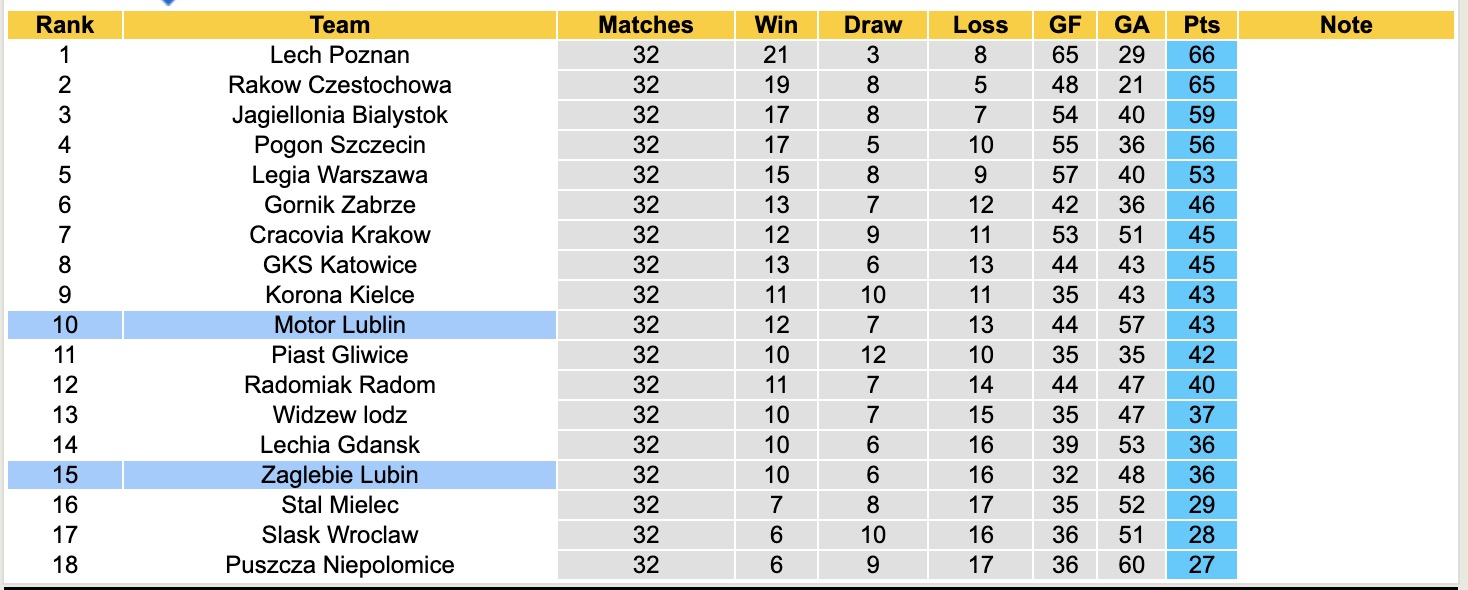Screen dimensions: 1468x590
Task: Click the GF column header
Action: [1065, 25]
